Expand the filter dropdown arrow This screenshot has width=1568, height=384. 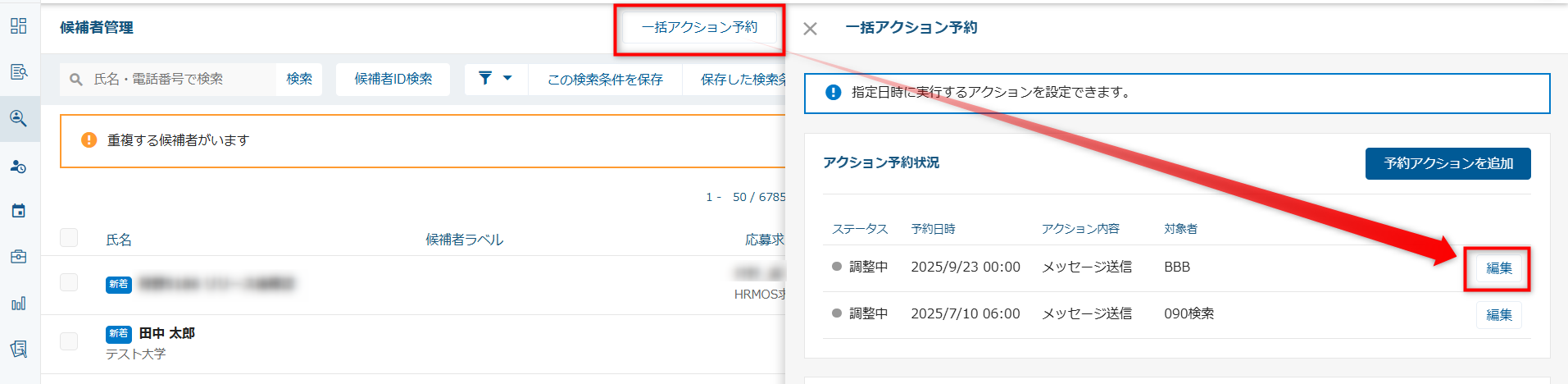tap(507, 78)
